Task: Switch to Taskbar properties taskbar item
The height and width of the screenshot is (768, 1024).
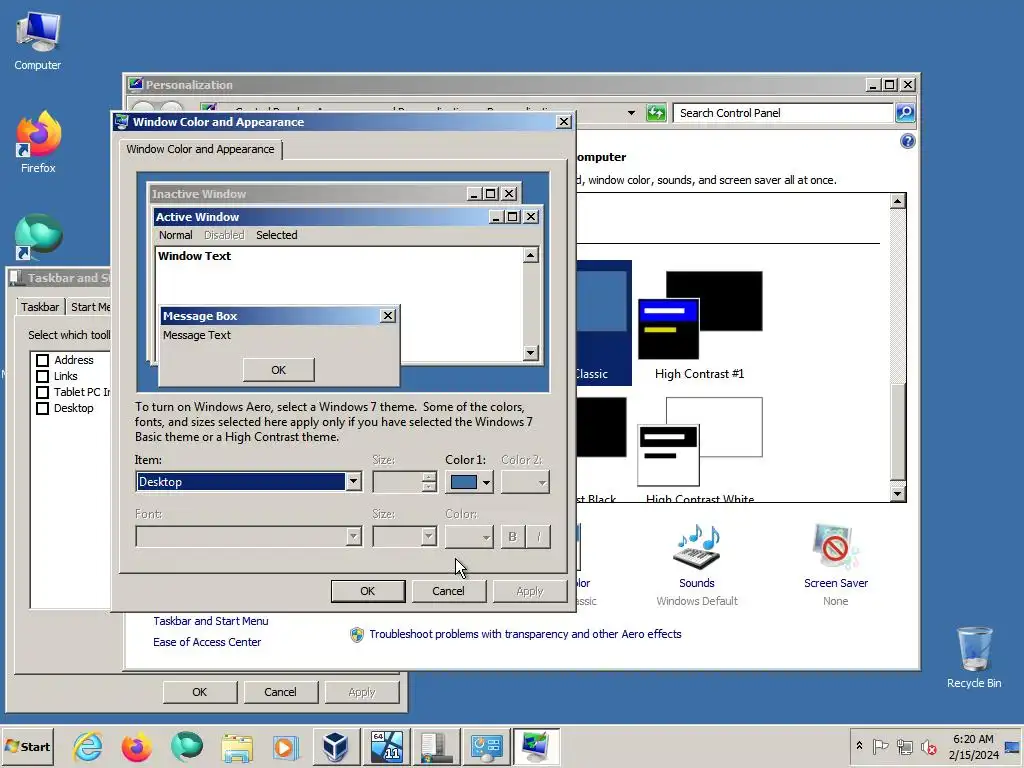Action: (436, 746)
